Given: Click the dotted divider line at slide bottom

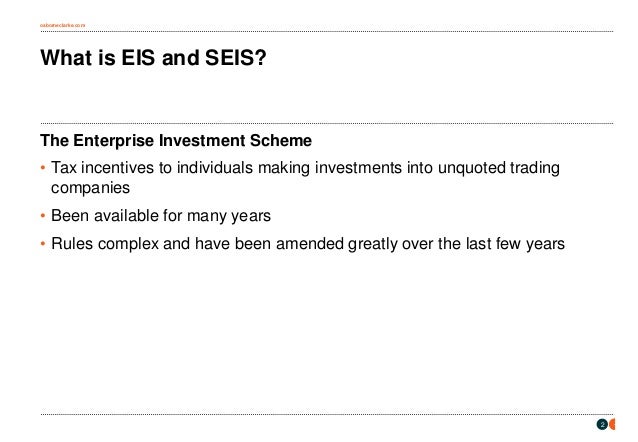Looking at the screenshot, I should pyautogui.click(x=327, y=414).
